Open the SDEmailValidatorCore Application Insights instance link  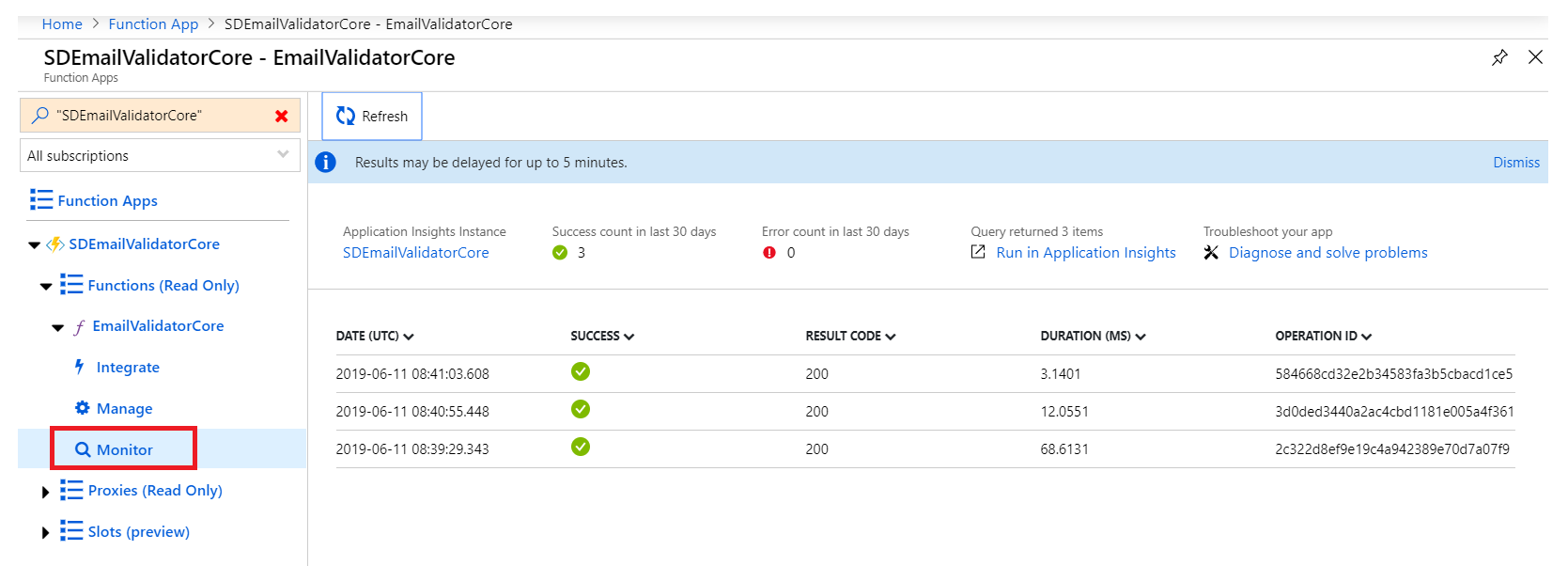pyautogui.click(x=415, y=252)
